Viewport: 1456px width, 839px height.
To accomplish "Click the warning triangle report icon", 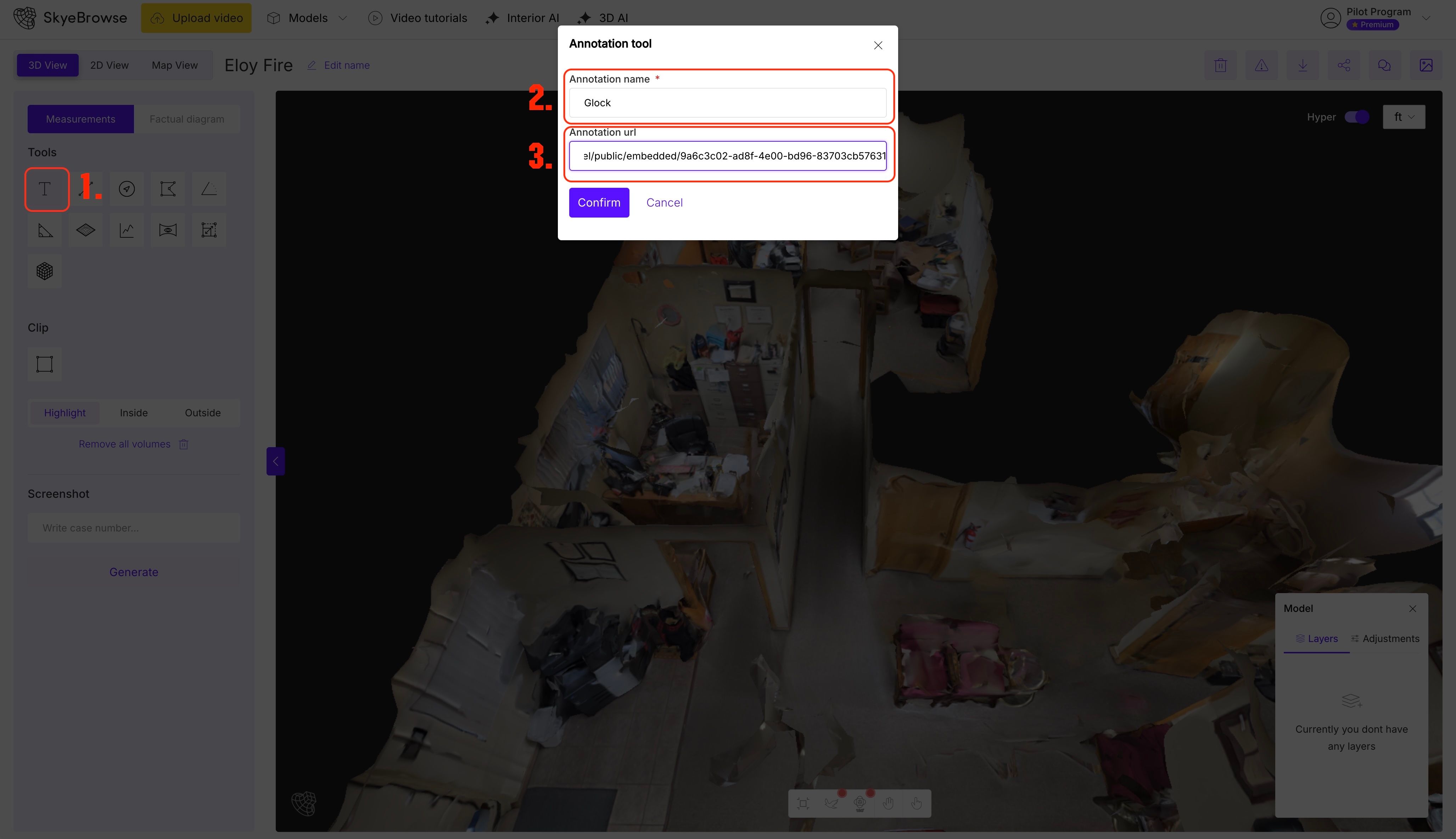I will coord(1261,65).
